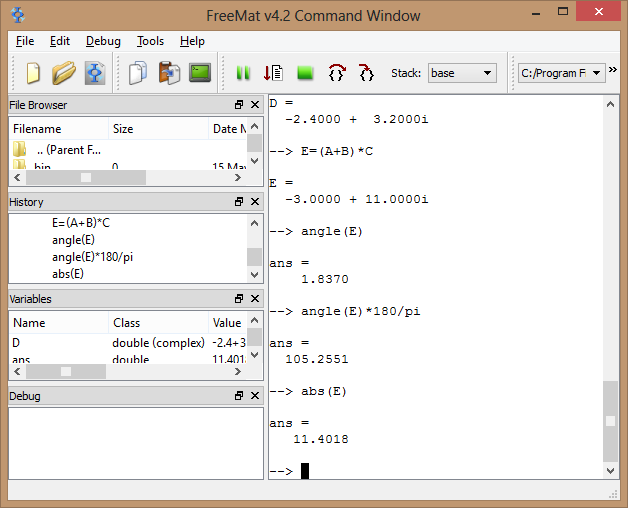Expand the toolbar overflow chevron
The image size is (628, 508).
click(613, 69)
